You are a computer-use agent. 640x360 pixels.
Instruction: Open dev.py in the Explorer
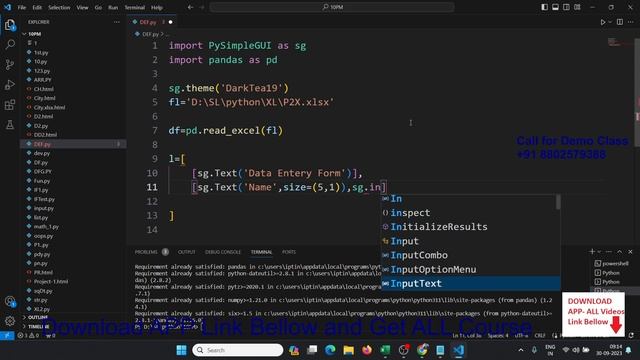[x=42, y=153]
